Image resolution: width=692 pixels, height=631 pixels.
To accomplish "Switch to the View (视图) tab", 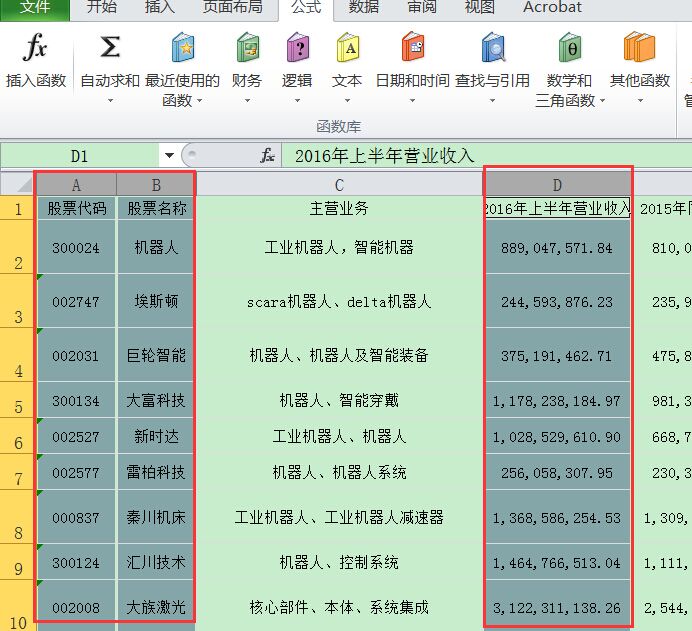I will 480,8.
